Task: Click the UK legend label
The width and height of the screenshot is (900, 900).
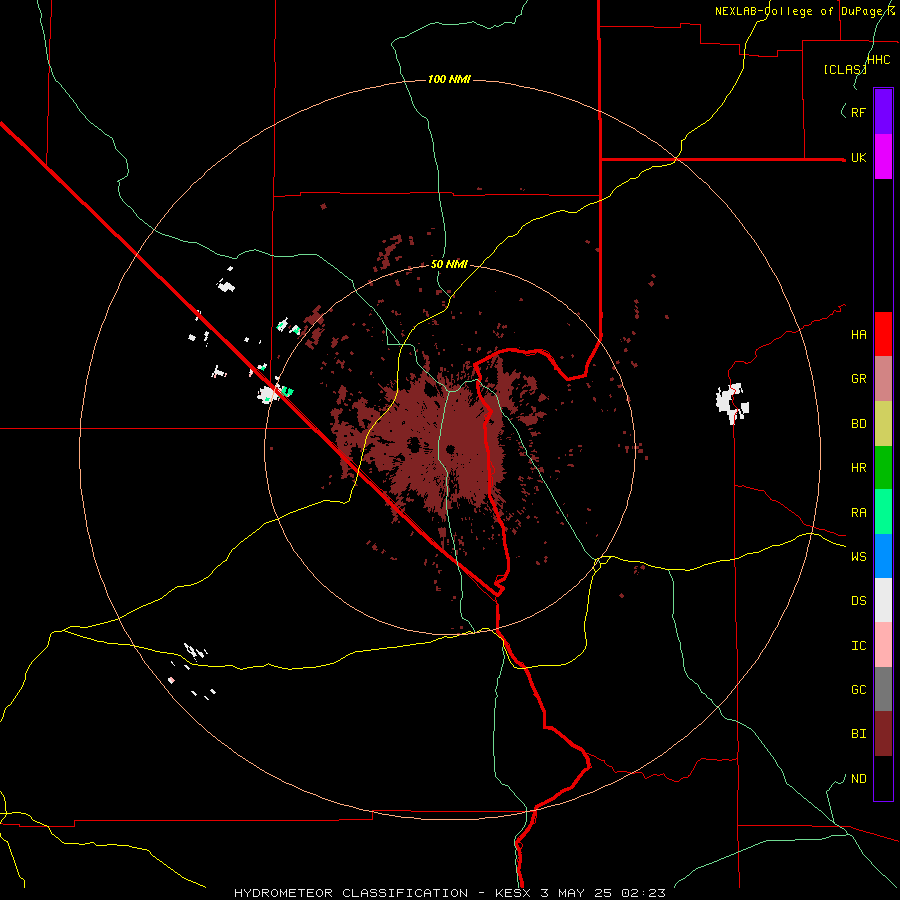Action: [858, 158]
